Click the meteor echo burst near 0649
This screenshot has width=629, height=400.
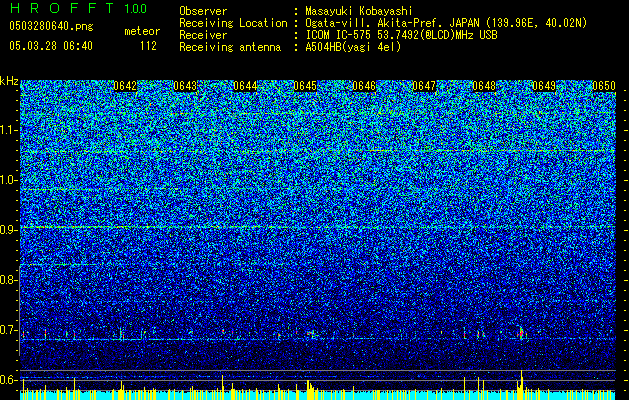coord(521,333)
